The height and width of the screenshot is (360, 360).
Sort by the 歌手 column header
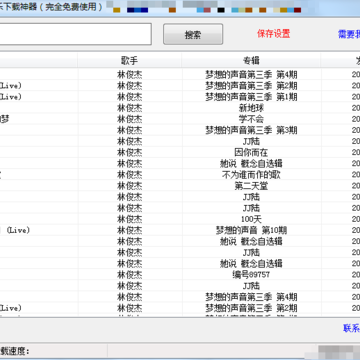coord(130,60)
